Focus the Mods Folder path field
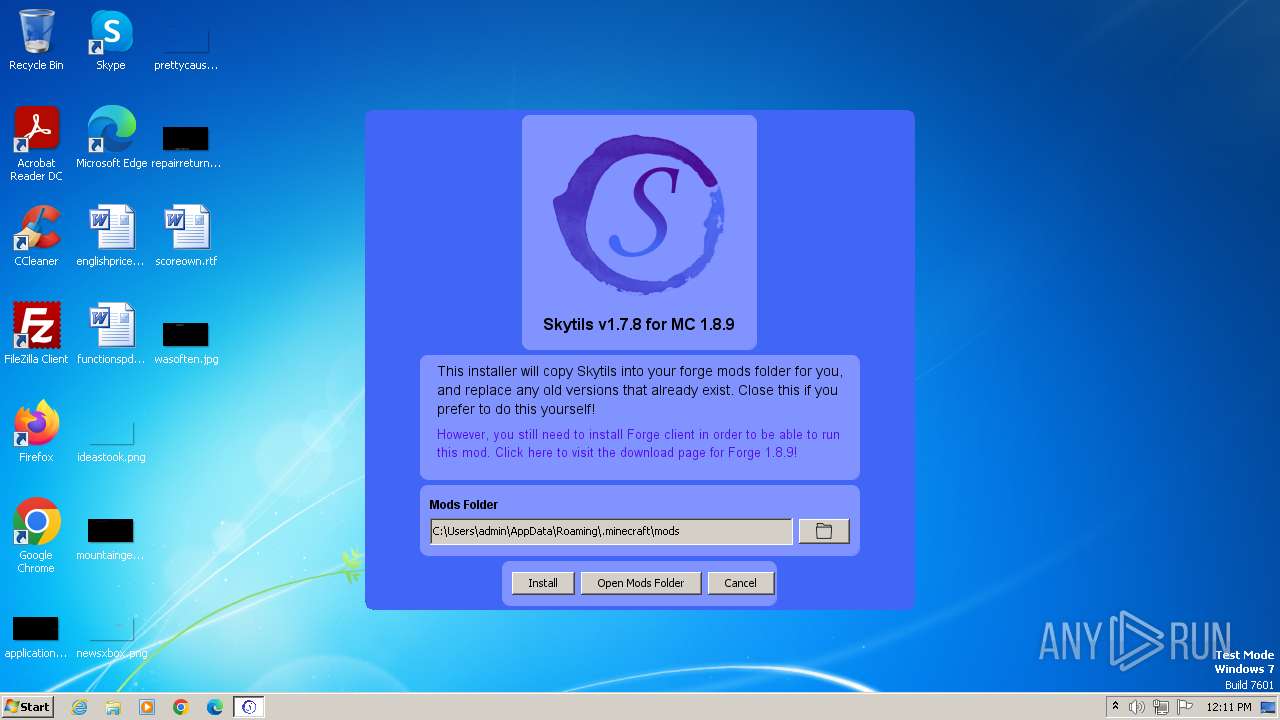This screenshot has height=720, width=1280. click(611, 531)
